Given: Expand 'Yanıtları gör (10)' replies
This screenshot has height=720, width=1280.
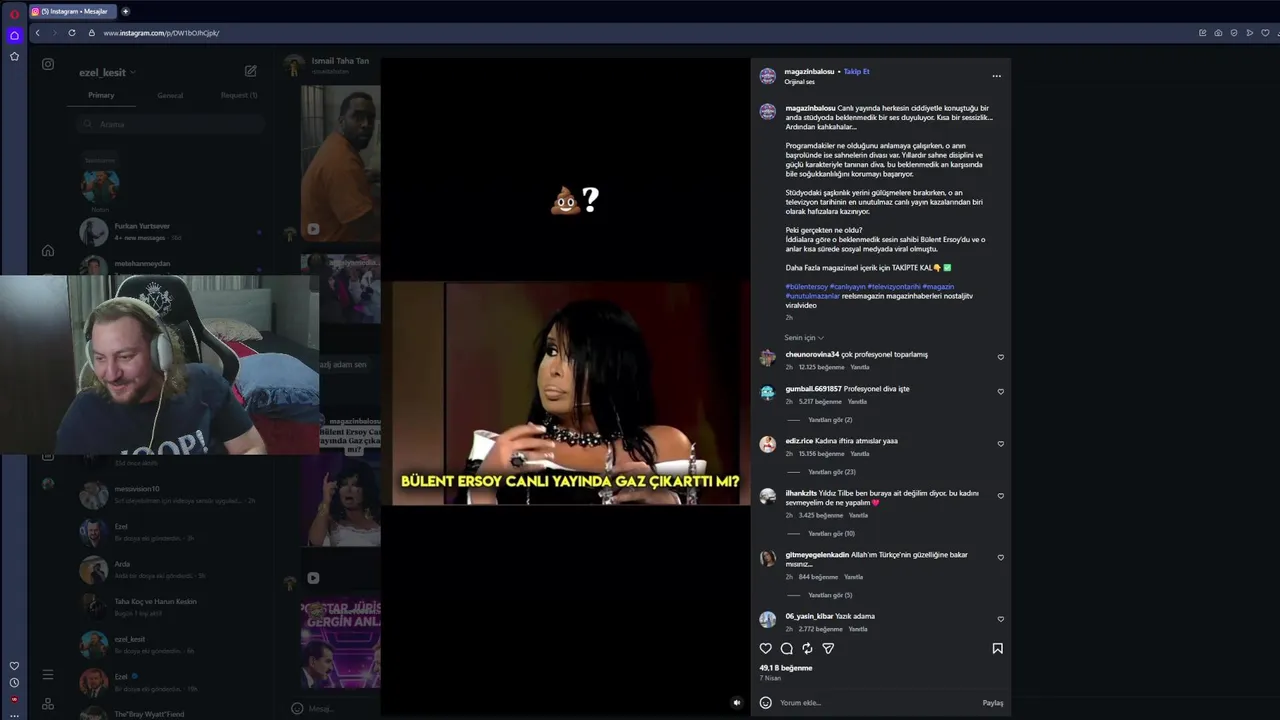Looking at the screenshot, I should click(x=832, y=534).
